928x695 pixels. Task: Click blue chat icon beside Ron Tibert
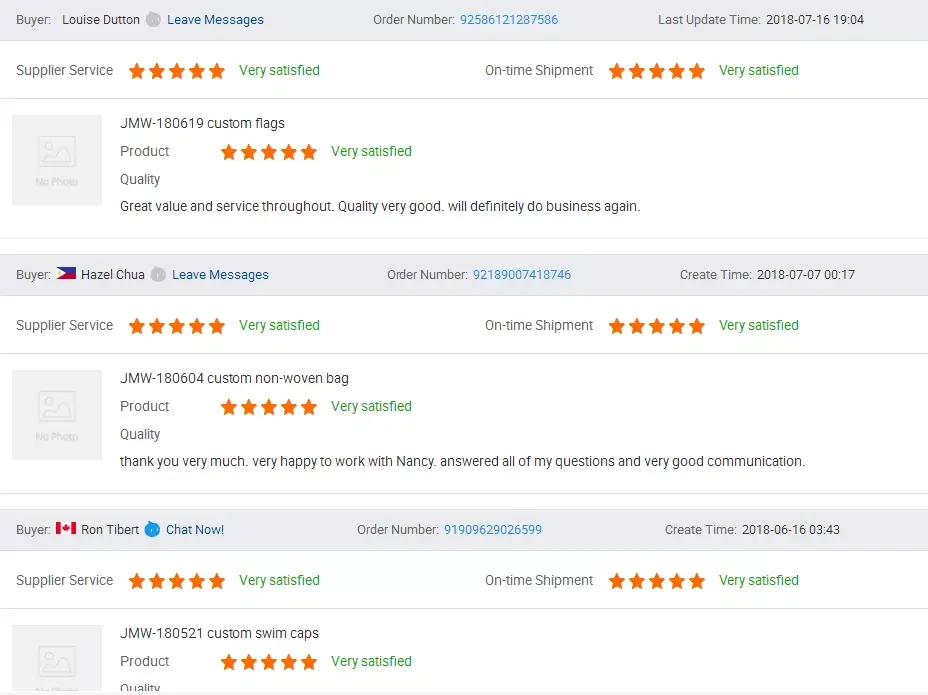click(152, 530)
